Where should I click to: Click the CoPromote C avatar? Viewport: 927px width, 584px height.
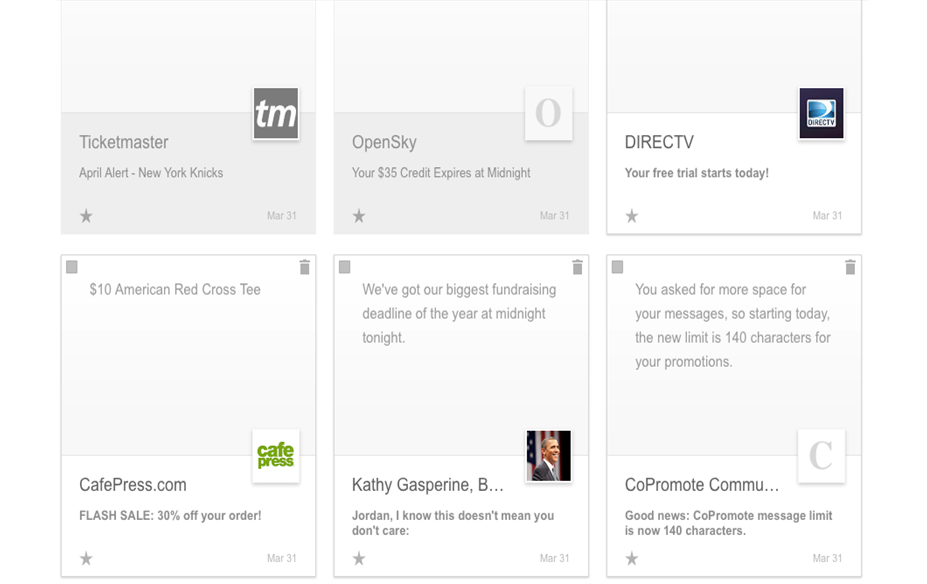pyautogui.click(x=822, y=456)
